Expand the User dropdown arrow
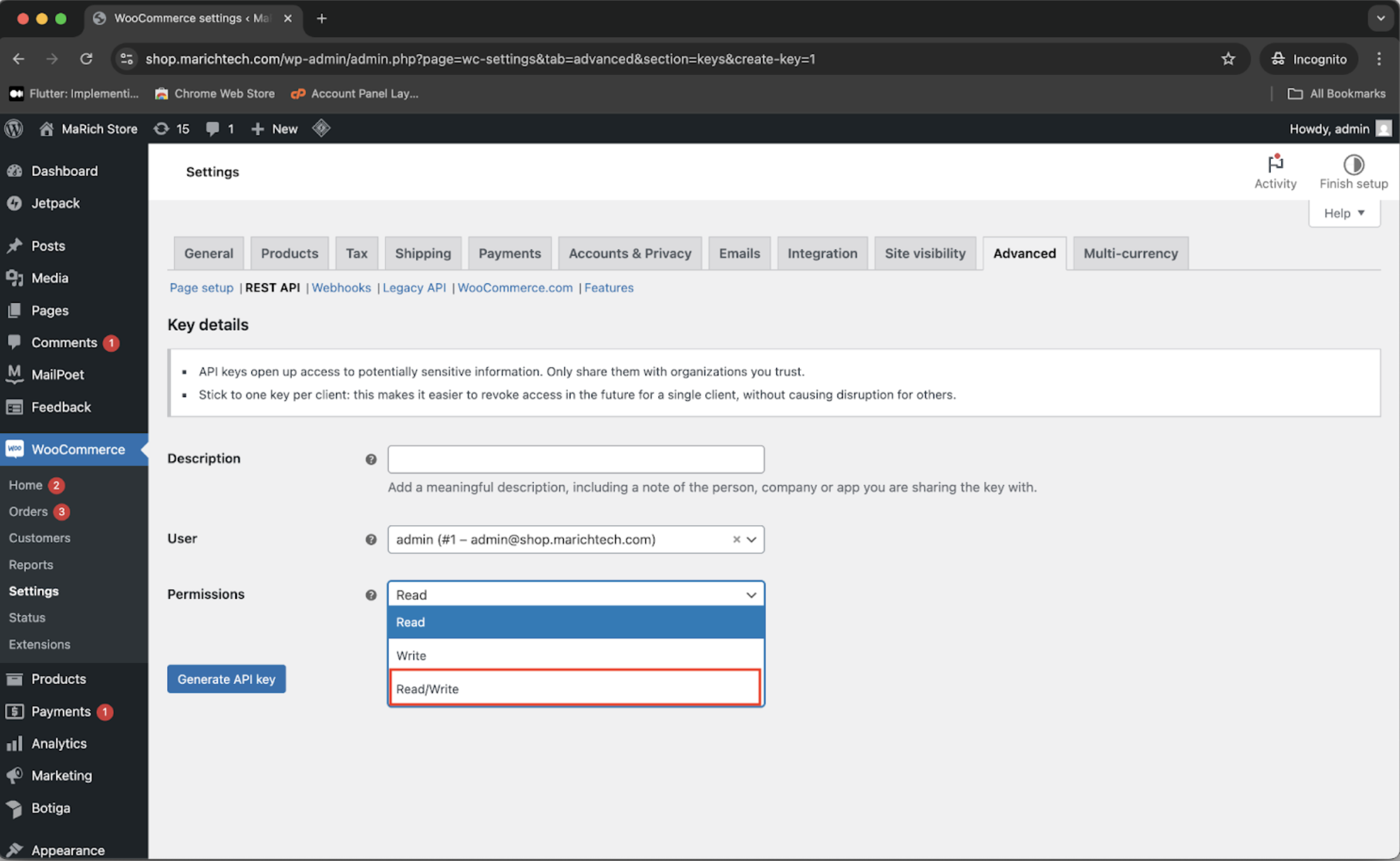 (751, 539)
